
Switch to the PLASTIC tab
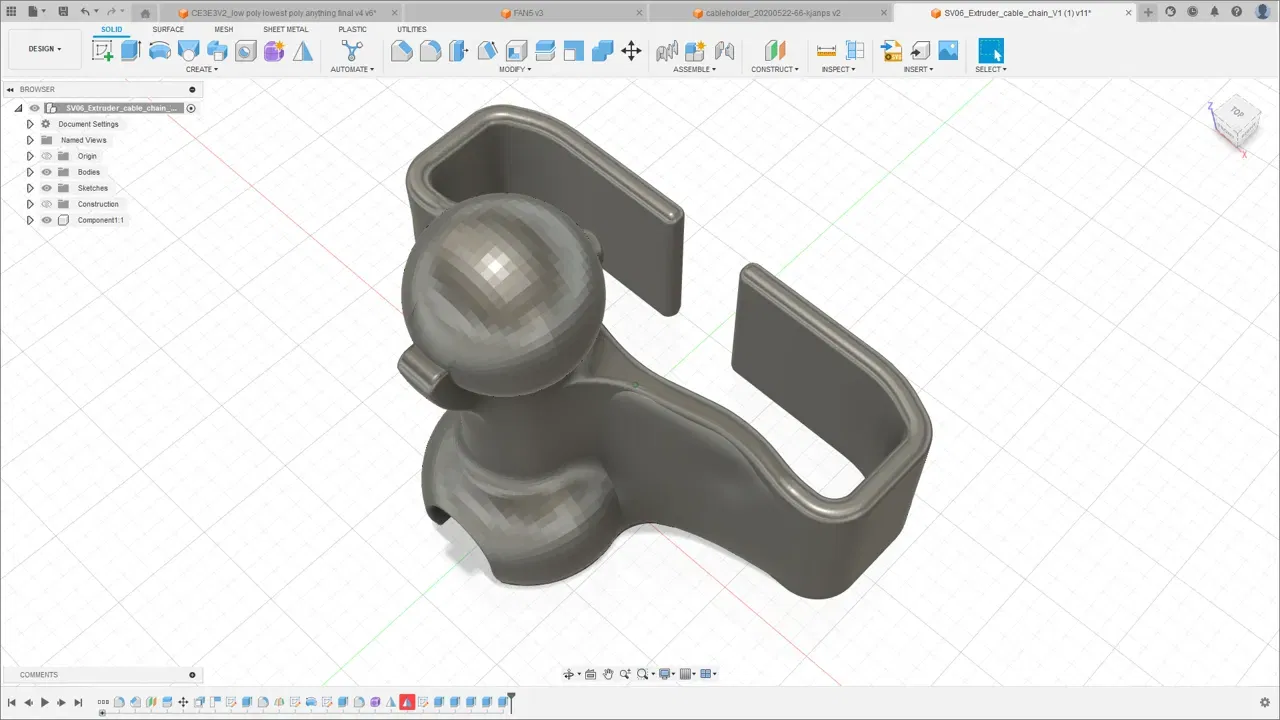pyautogui.click(x=353, y=29)
